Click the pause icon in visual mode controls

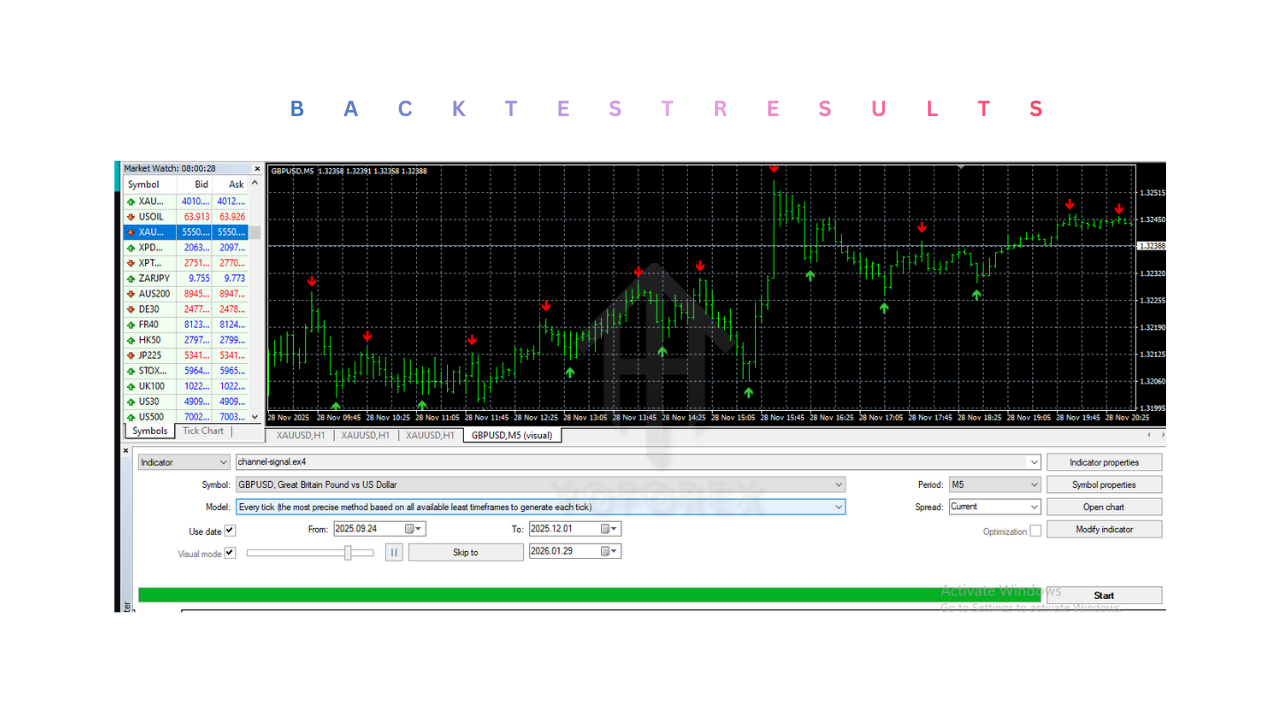[x=393, y=551]
